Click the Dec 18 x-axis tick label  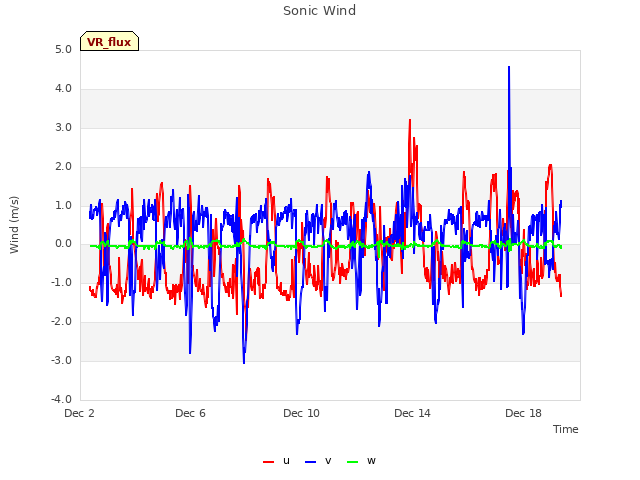point(523,413)
